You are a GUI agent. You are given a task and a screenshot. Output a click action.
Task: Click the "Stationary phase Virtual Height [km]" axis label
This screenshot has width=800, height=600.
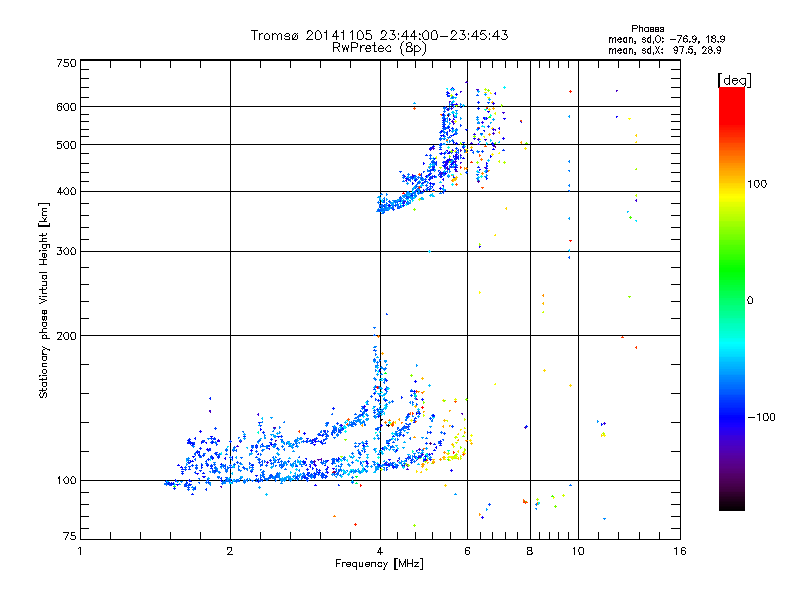pos(44,301)
